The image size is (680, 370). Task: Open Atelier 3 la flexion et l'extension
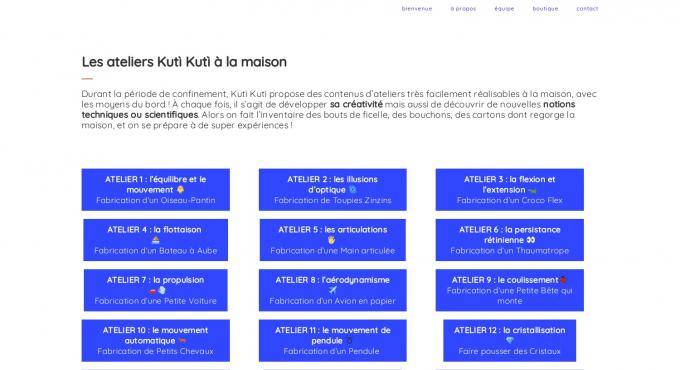pyautogui.click(x=510, y=190)
